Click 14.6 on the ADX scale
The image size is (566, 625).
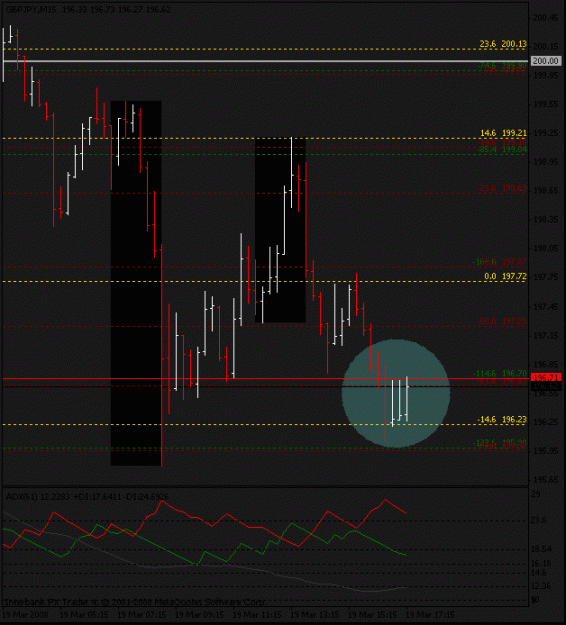(539, 573)
